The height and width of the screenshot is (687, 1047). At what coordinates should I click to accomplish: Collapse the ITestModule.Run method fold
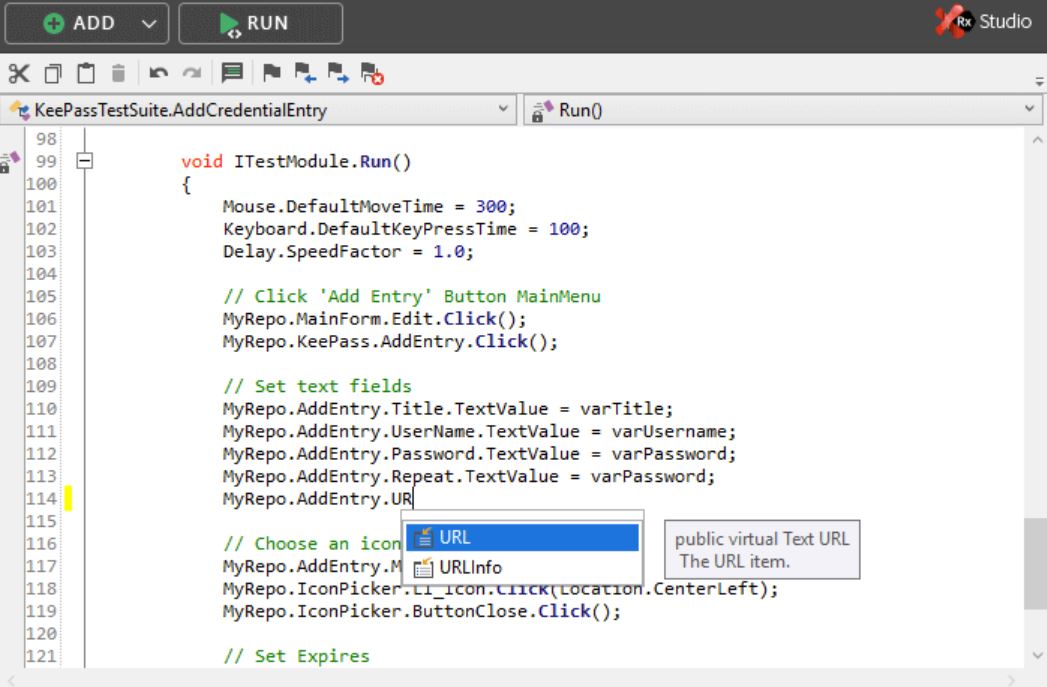85,161
